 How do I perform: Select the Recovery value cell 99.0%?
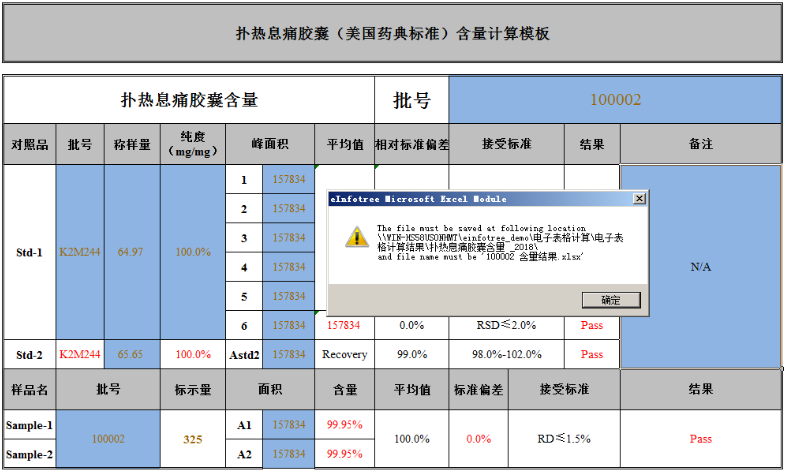[x=412, y=354]
